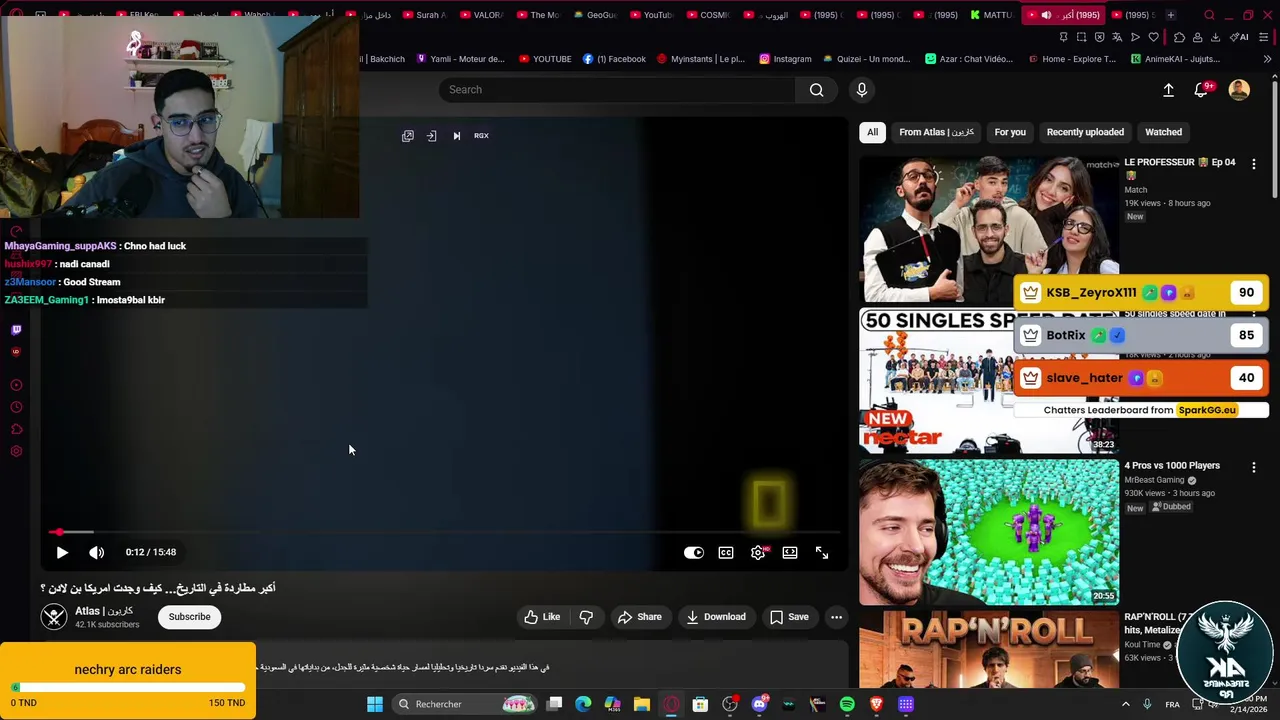This screenshot has width=1280, height=720.
Task: Open the three-dot more actions menu under the video
Action: (x=836, y=617)
